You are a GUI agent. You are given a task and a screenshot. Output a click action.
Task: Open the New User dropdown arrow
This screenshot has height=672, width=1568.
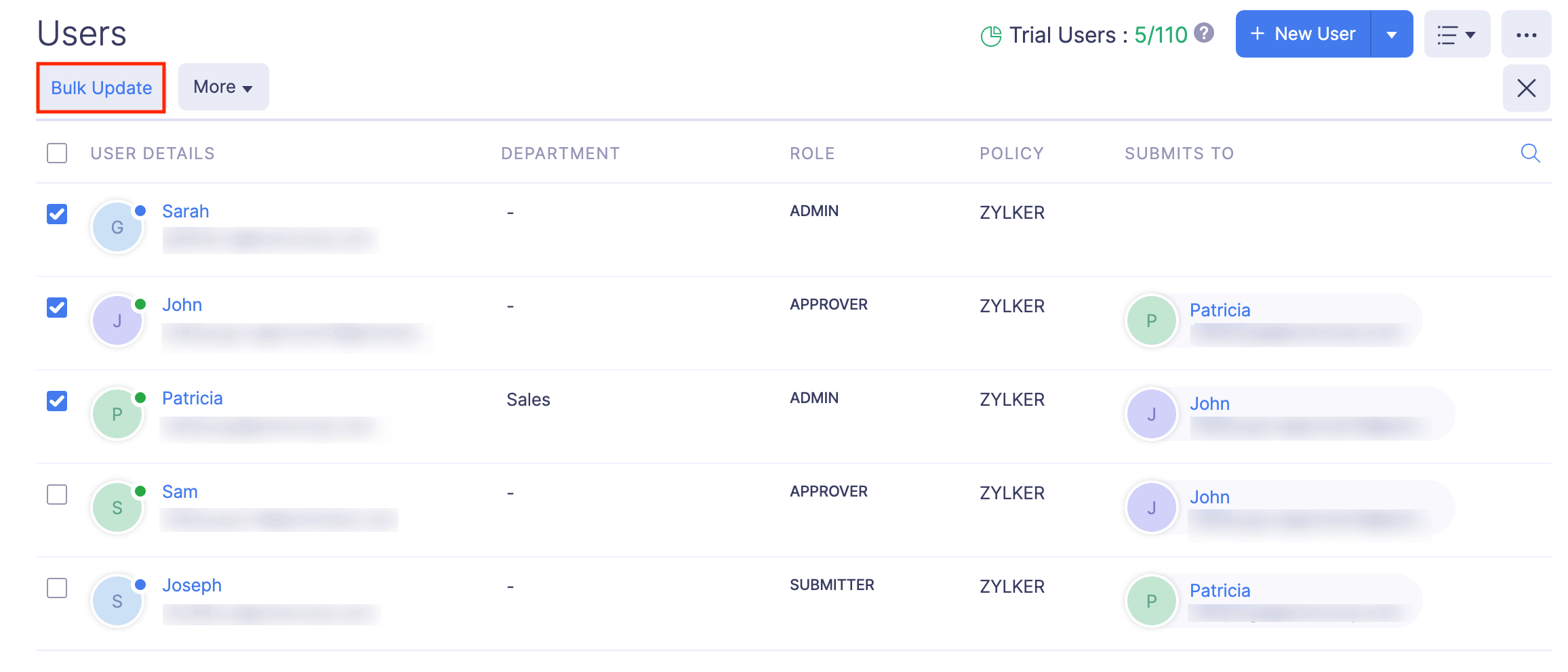tap(1391, 34)
